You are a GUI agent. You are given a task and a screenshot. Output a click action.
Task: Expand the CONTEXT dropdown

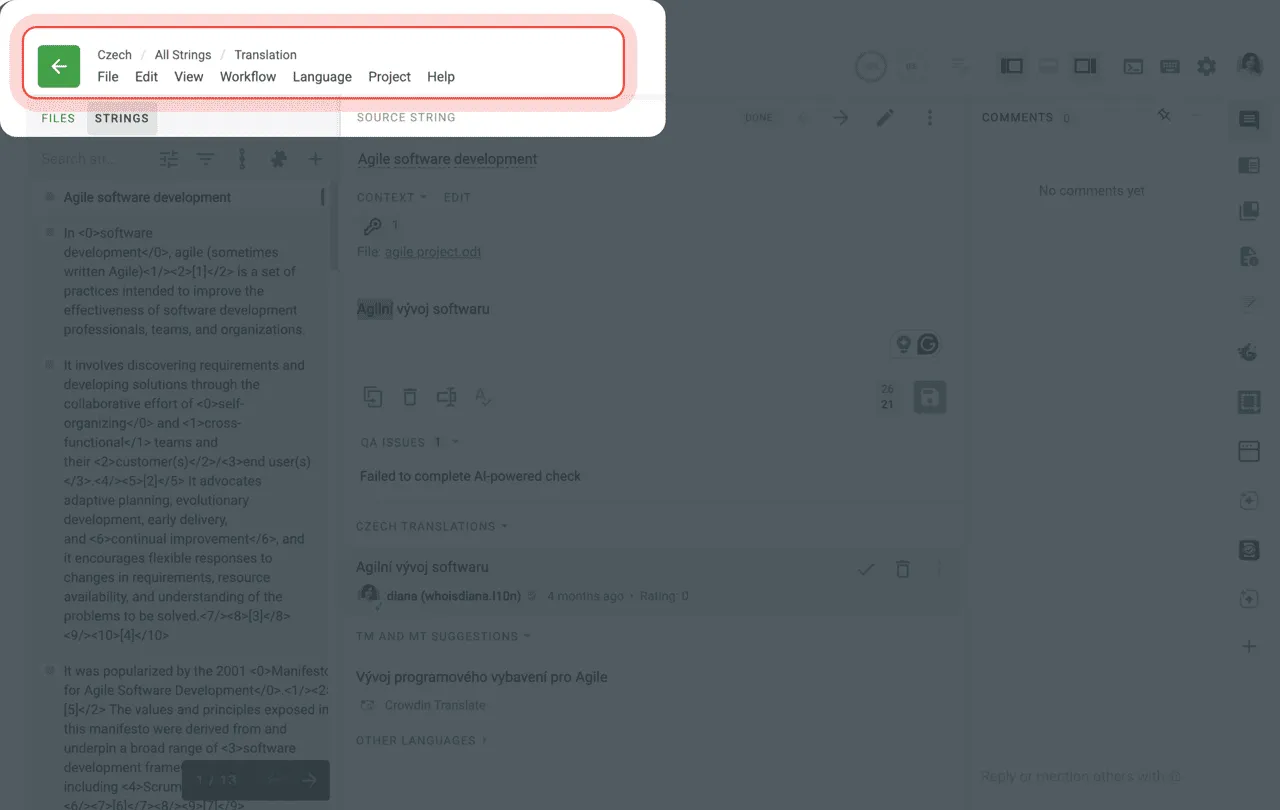tap(391, 197)
